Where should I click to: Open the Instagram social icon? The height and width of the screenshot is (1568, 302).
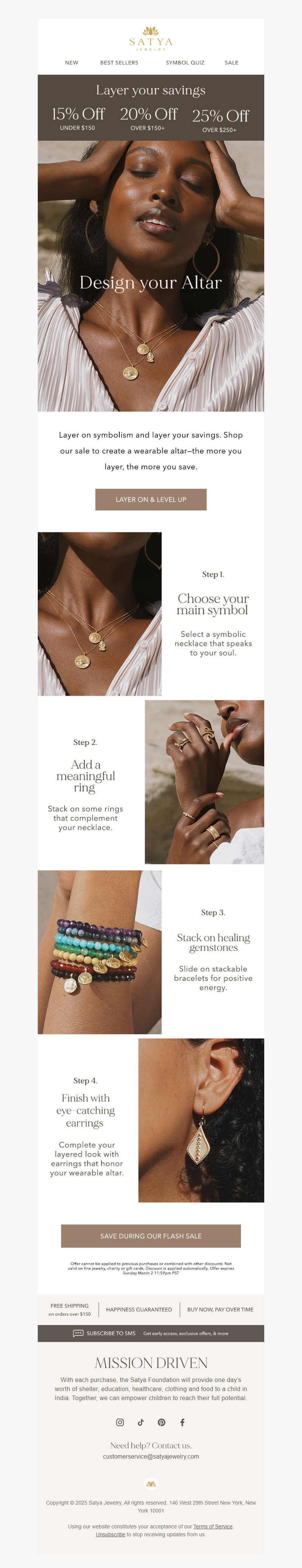(120, 1422)
